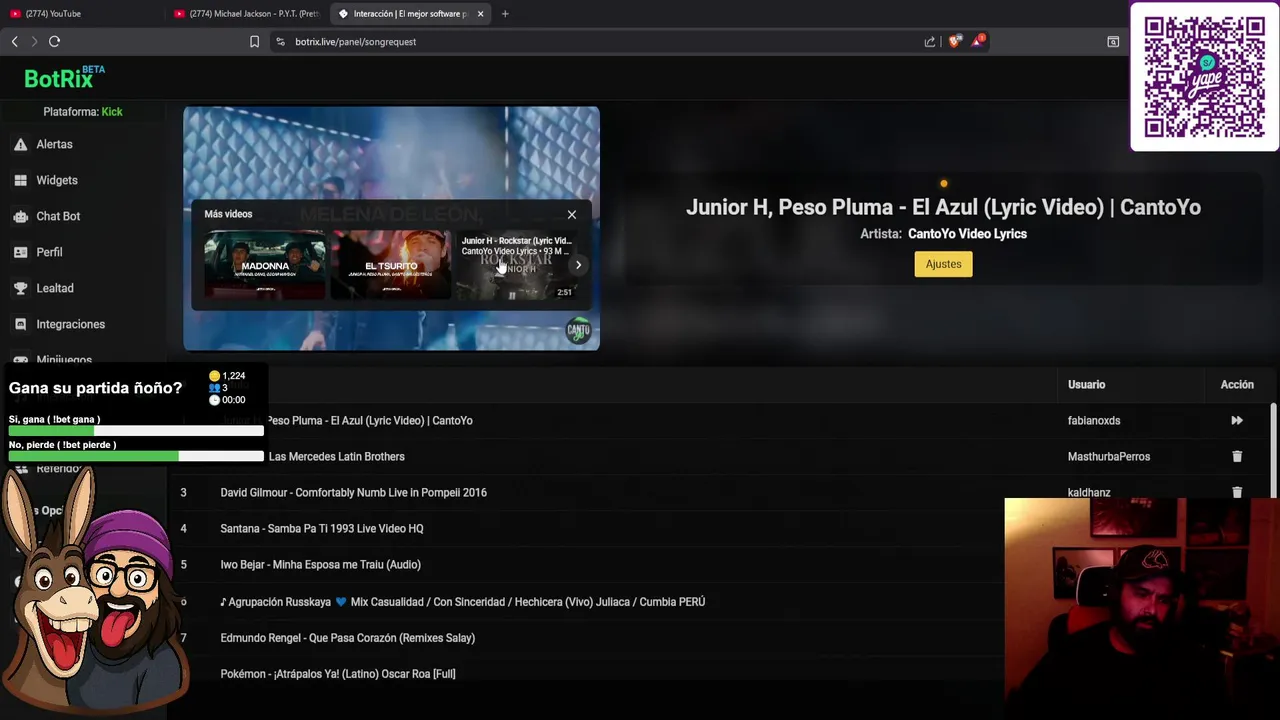
Task: Switch to the Michael Jackson P.Y.T. tab
Action: (246, 14)
